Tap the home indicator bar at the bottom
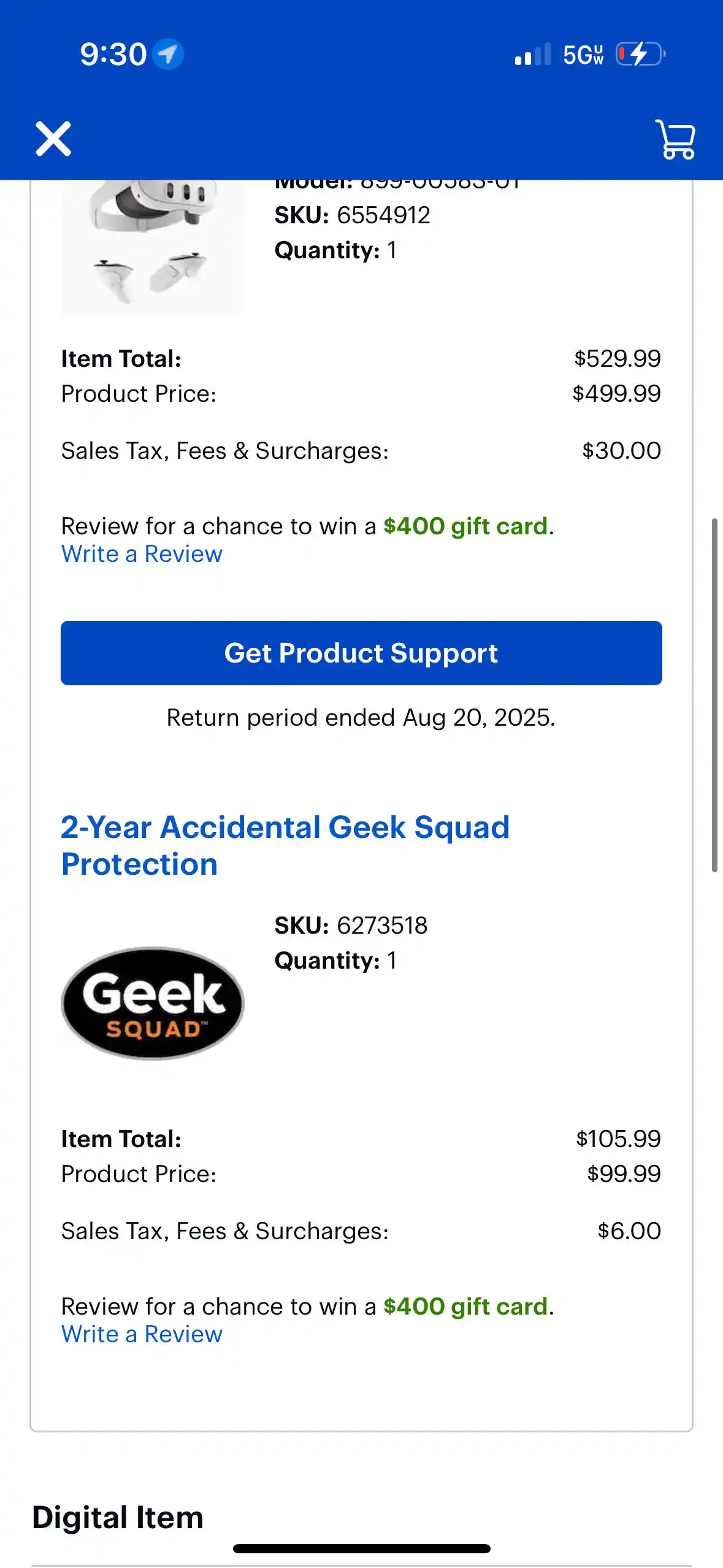 tap(361, 1548)
